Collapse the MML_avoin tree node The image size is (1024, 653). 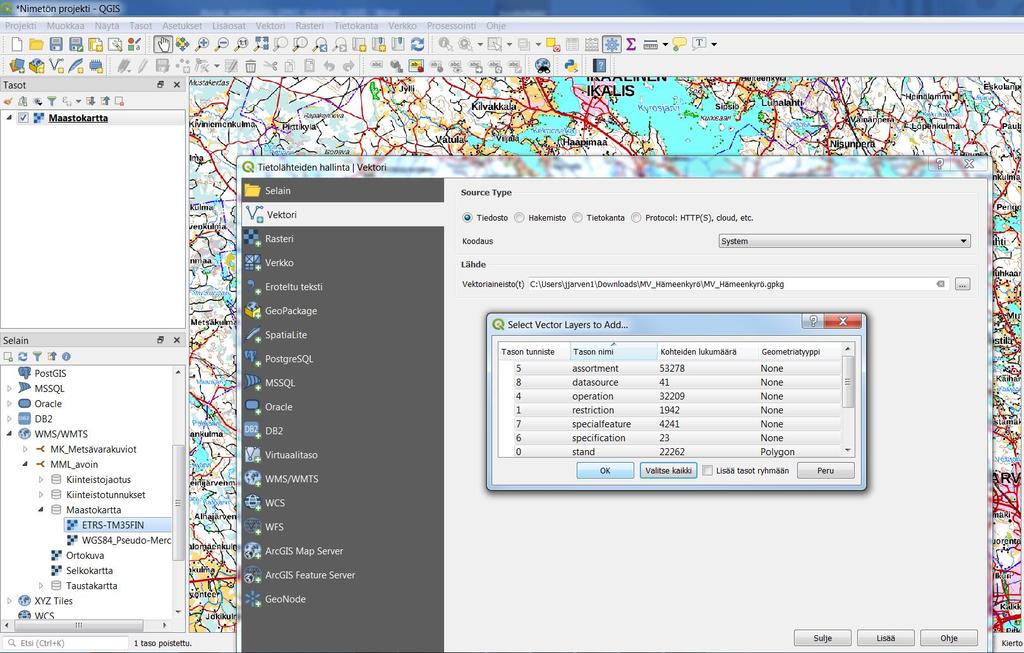tap(25, 464)
